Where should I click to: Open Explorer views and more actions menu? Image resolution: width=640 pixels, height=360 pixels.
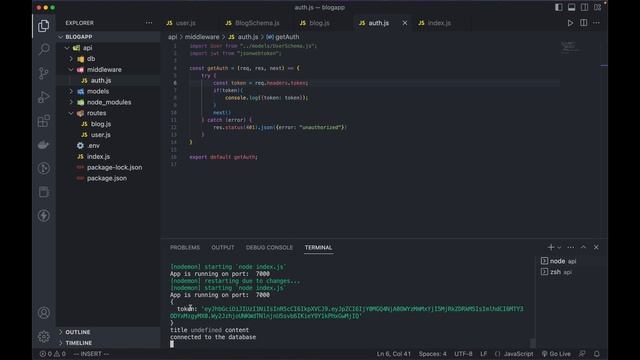pos(149,23)
